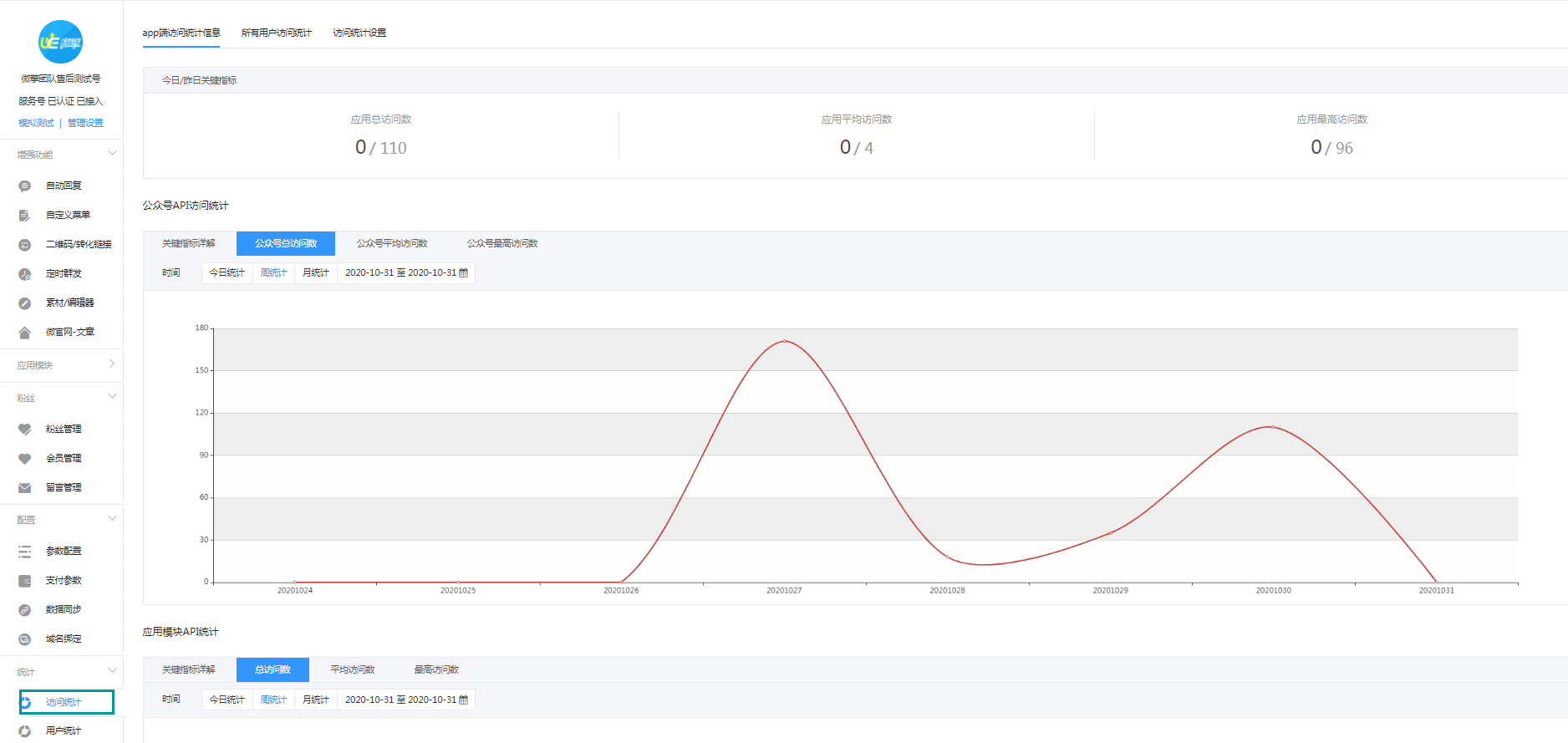Click the 自定义菜单 edit icon
This screenshot has width=1568, height=743.
point(24,216)
